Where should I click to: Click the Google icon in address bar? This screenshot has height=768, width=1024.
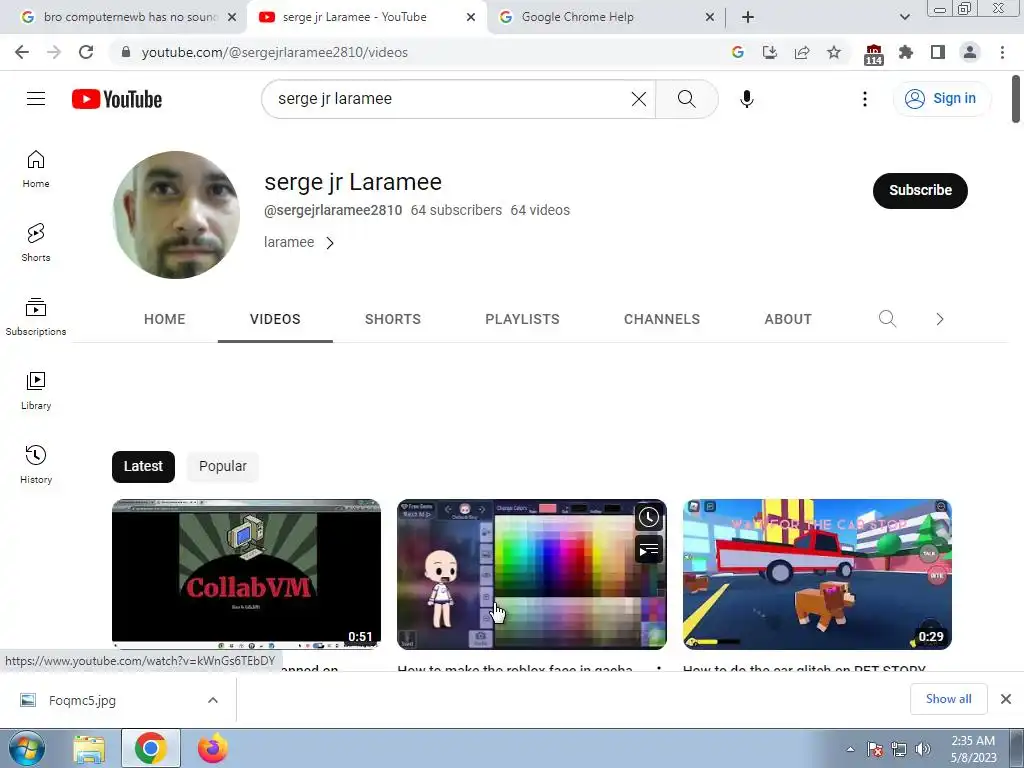point(738,52)
